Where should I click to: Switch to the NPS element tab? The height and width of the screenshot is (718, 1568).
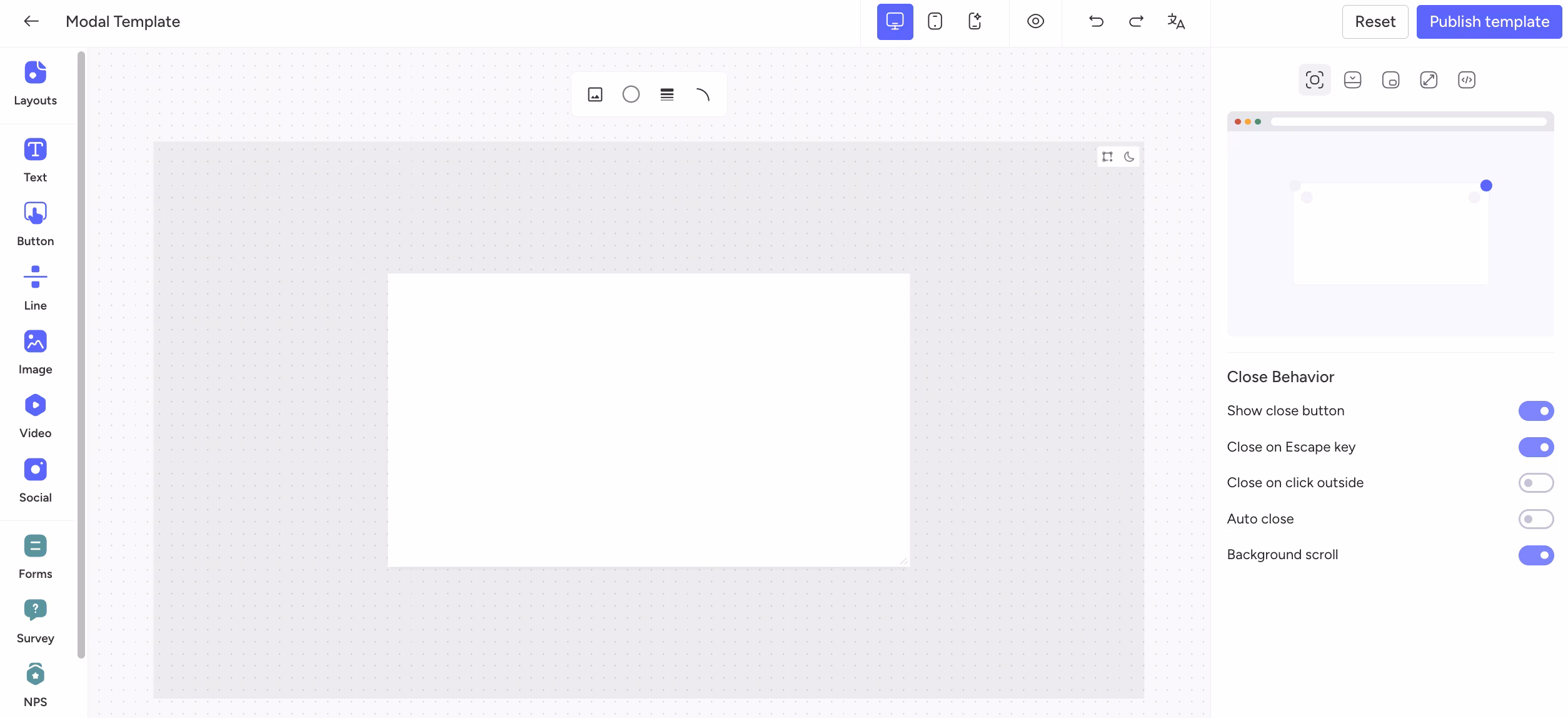tap(35, 682)
